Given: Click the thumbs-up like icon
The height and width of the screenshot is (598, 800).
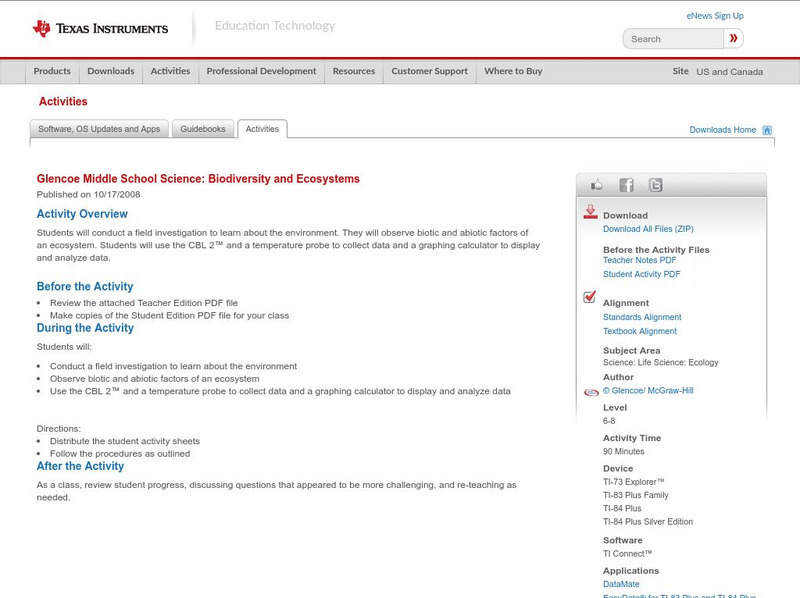Looking at the screenshot, I should [x=596, y=185].
